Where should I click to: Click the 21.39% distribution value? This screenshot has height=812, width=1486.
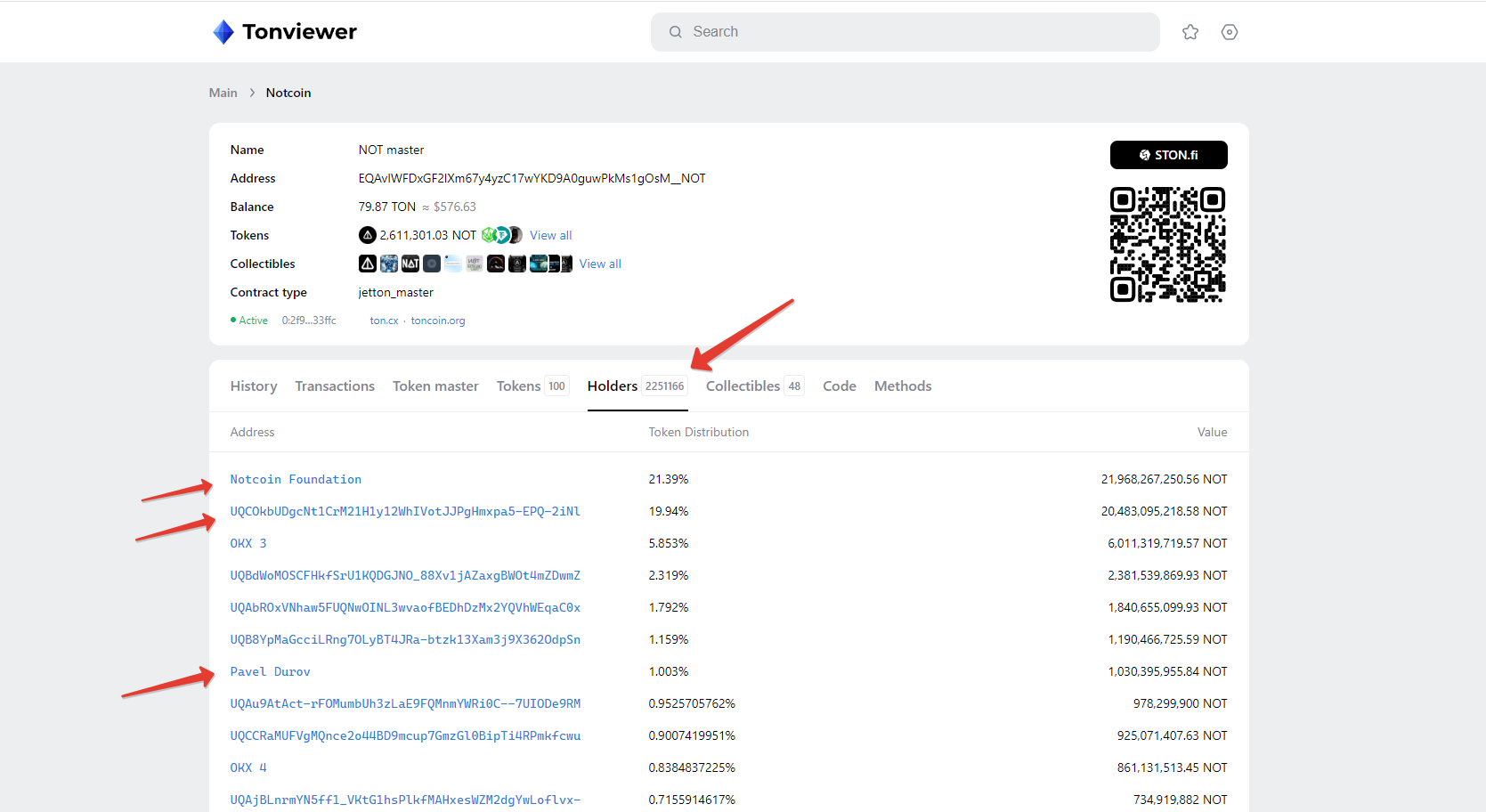[669, 479]
